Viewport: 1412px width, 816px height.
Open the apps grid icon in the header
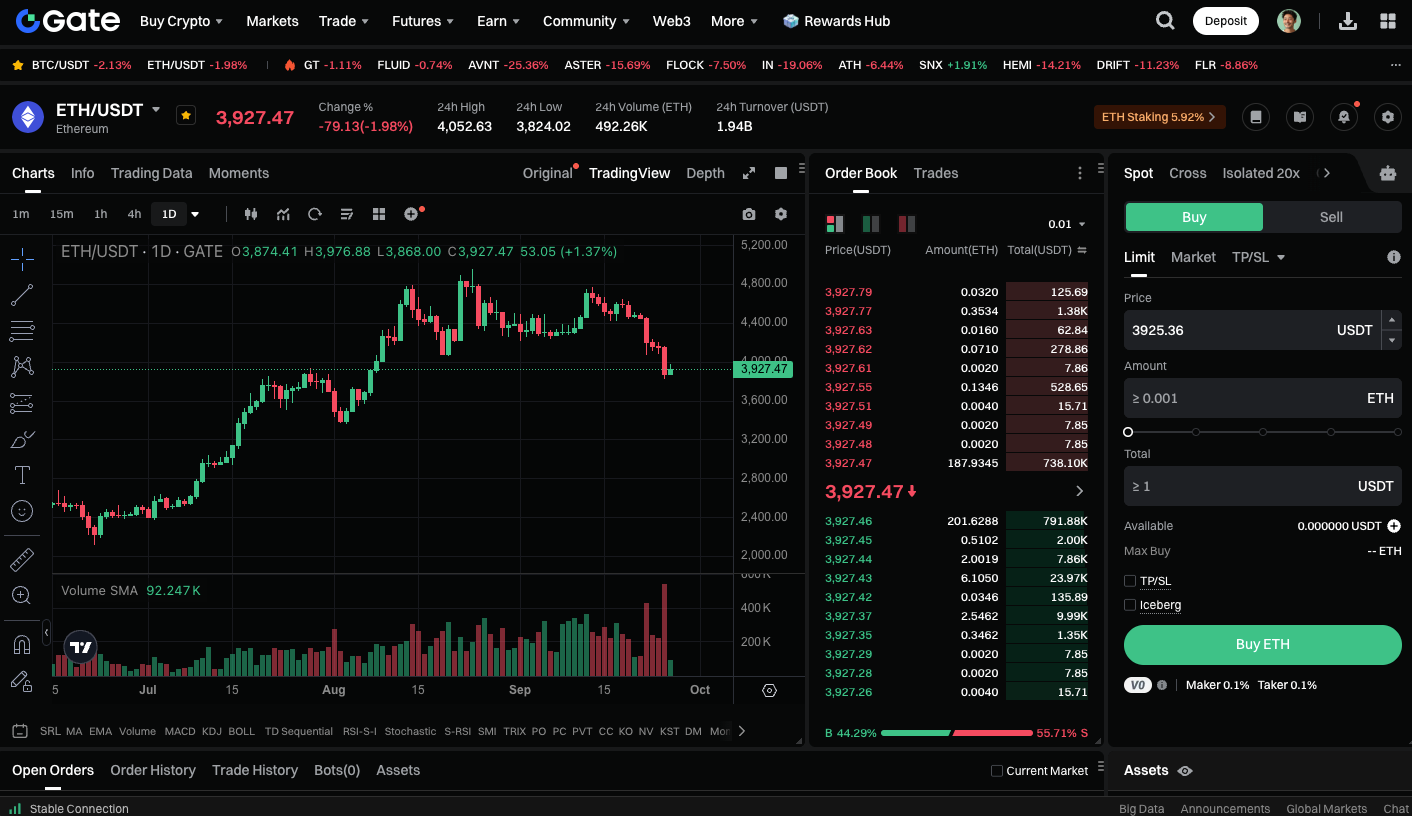click(1388, 21)
